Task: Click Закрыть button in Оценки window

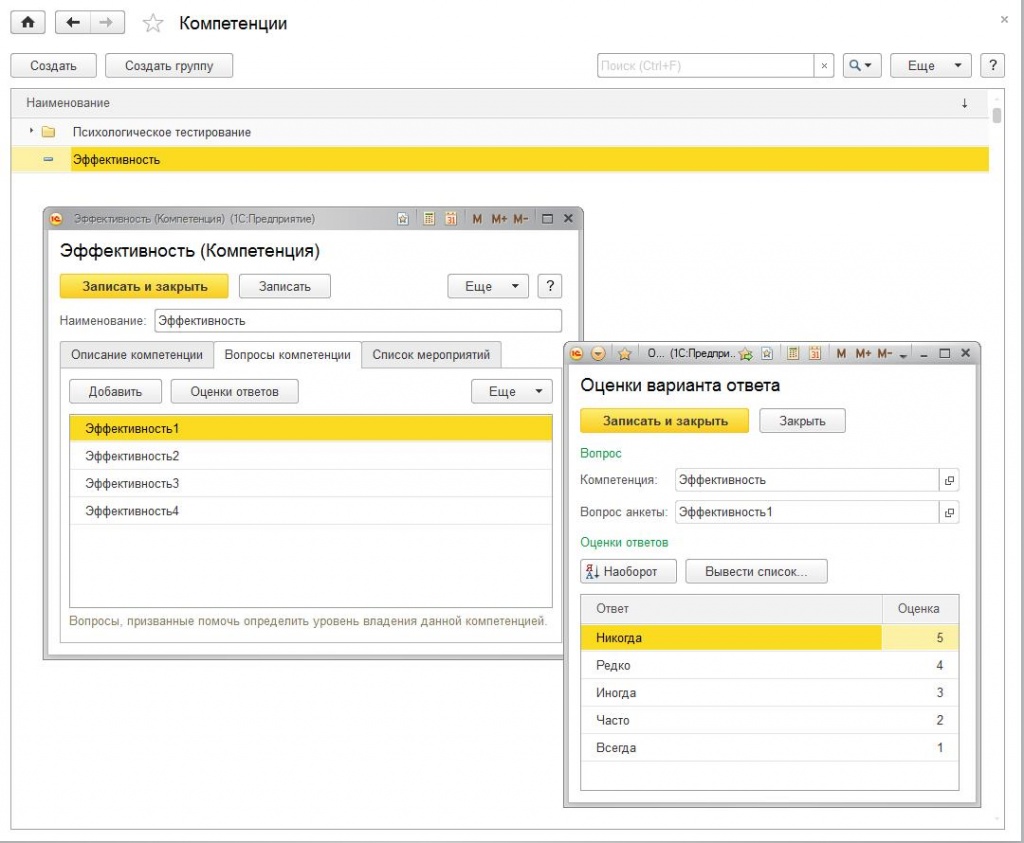Action: [x=802, y=421]
